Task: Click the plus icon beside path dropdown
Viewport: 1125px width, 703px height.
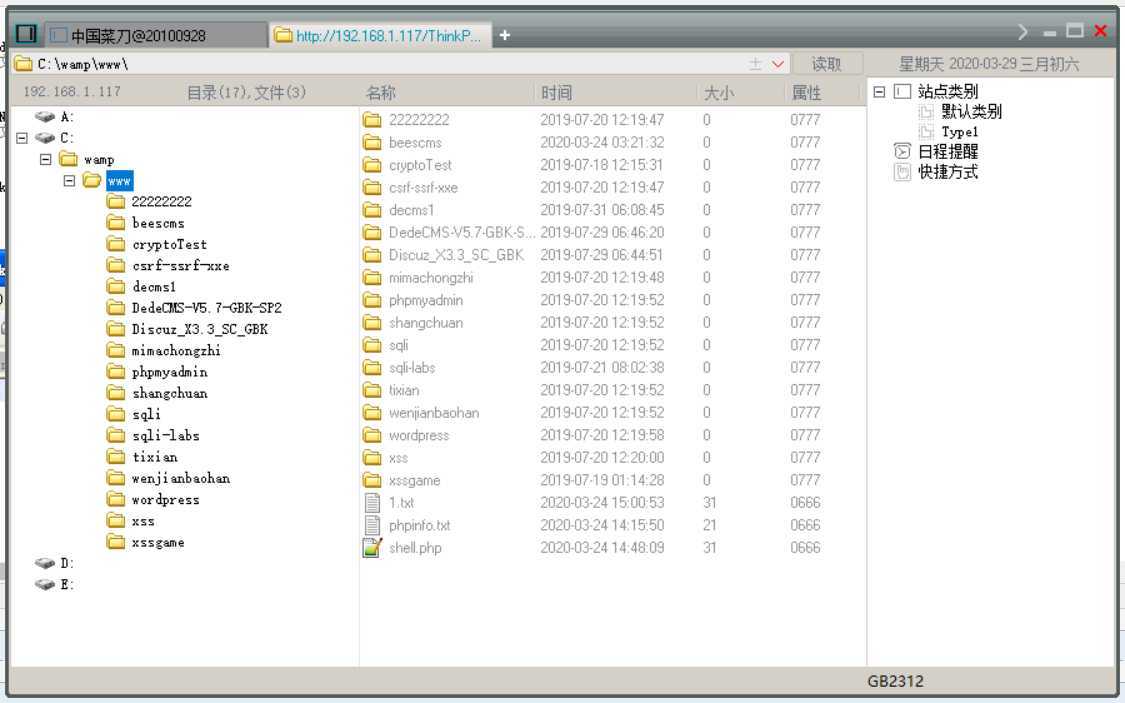Action: pyautogui.click(x=756, y=65)
